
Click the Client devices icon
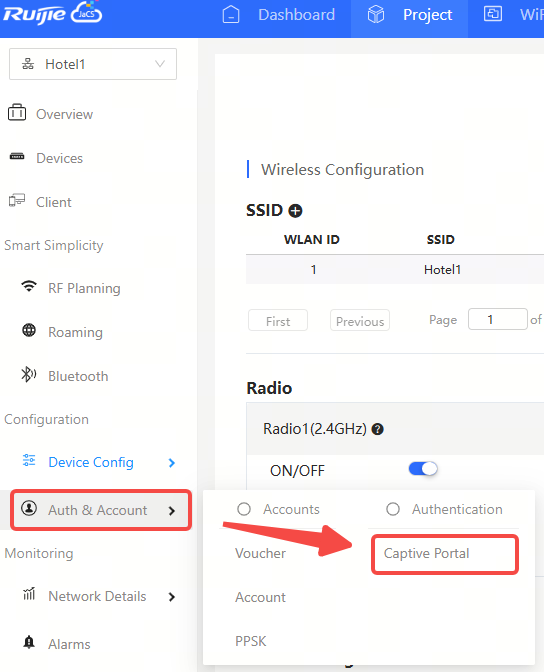(17, 200)
